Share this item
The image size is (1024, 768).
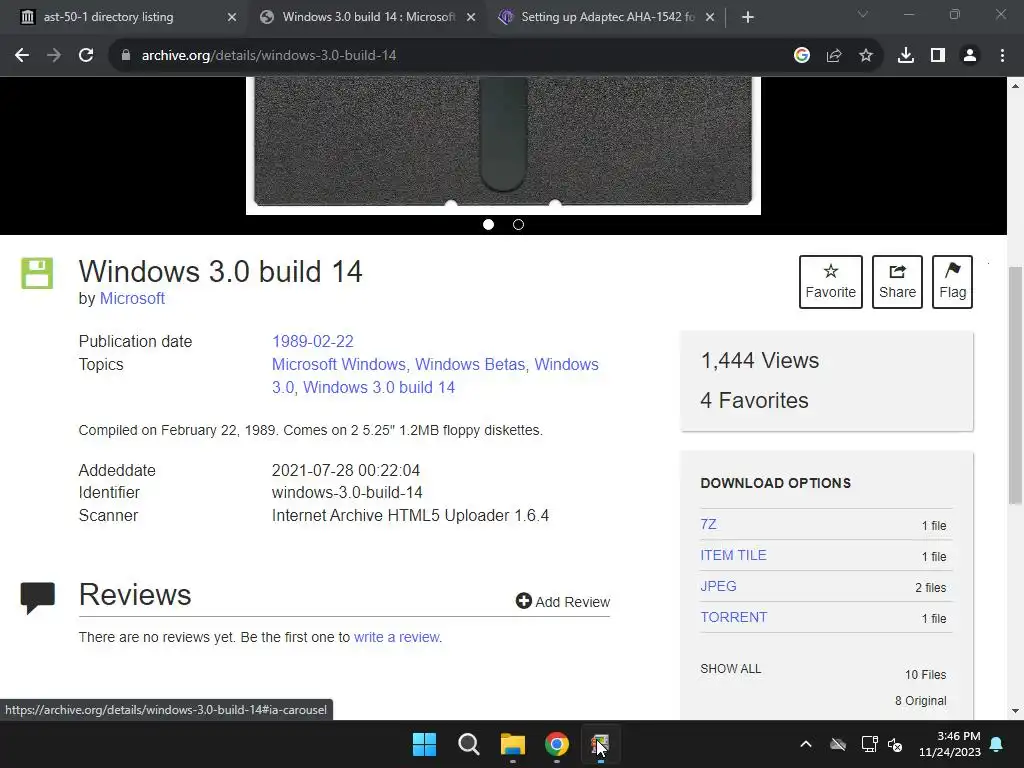point(897,281)
